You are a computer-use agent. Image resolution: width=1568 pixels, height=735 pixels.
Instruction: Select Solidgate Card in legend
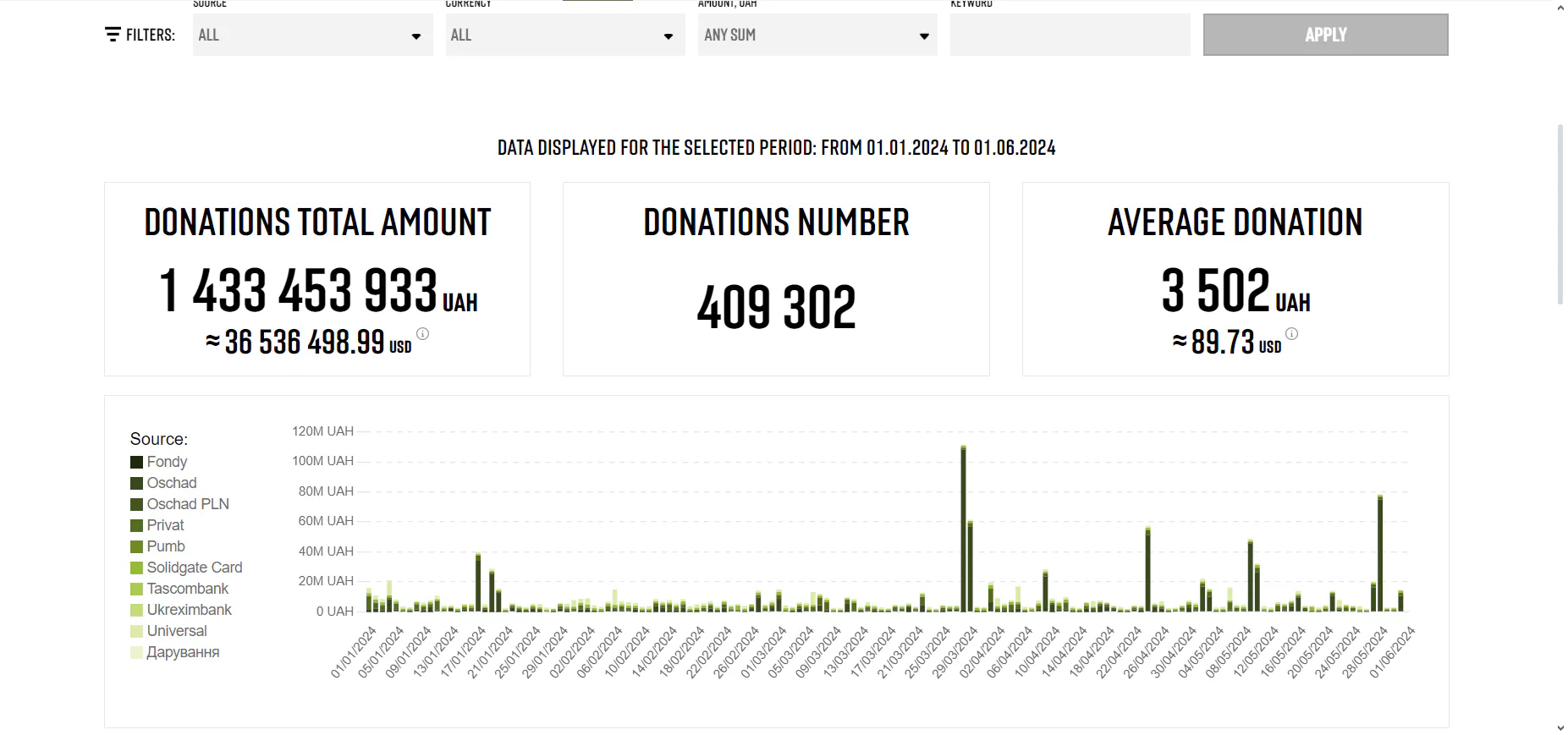[194, 568]
